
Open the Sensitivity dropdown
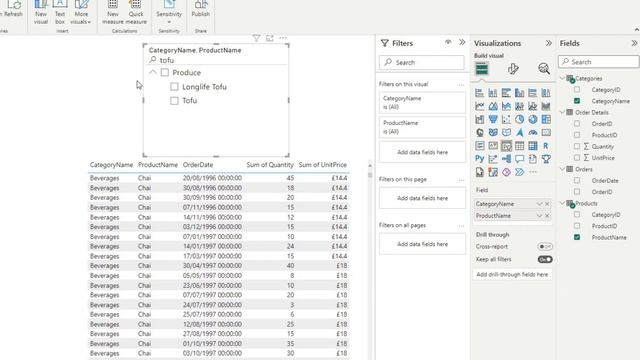[x=169, y=12]
